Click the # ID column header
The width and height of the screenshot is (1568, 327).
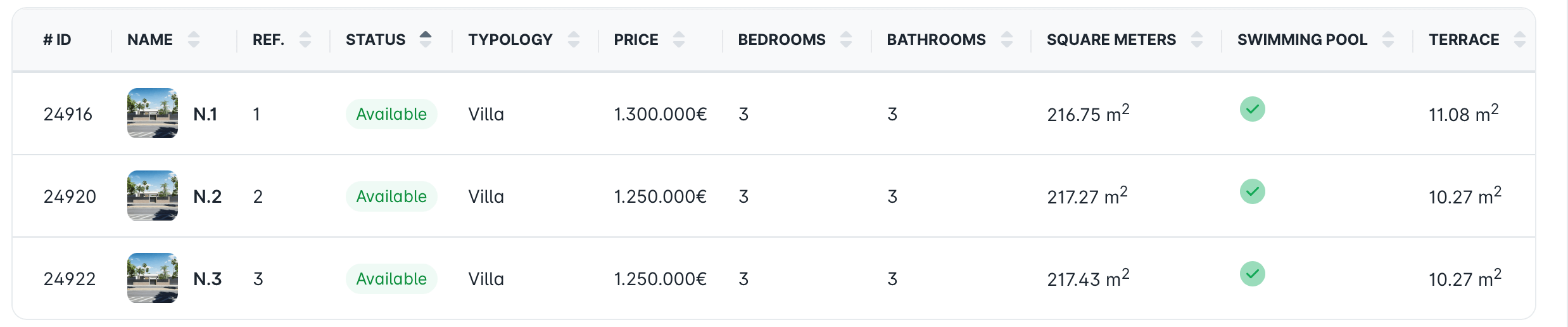[x=57, y=40]
